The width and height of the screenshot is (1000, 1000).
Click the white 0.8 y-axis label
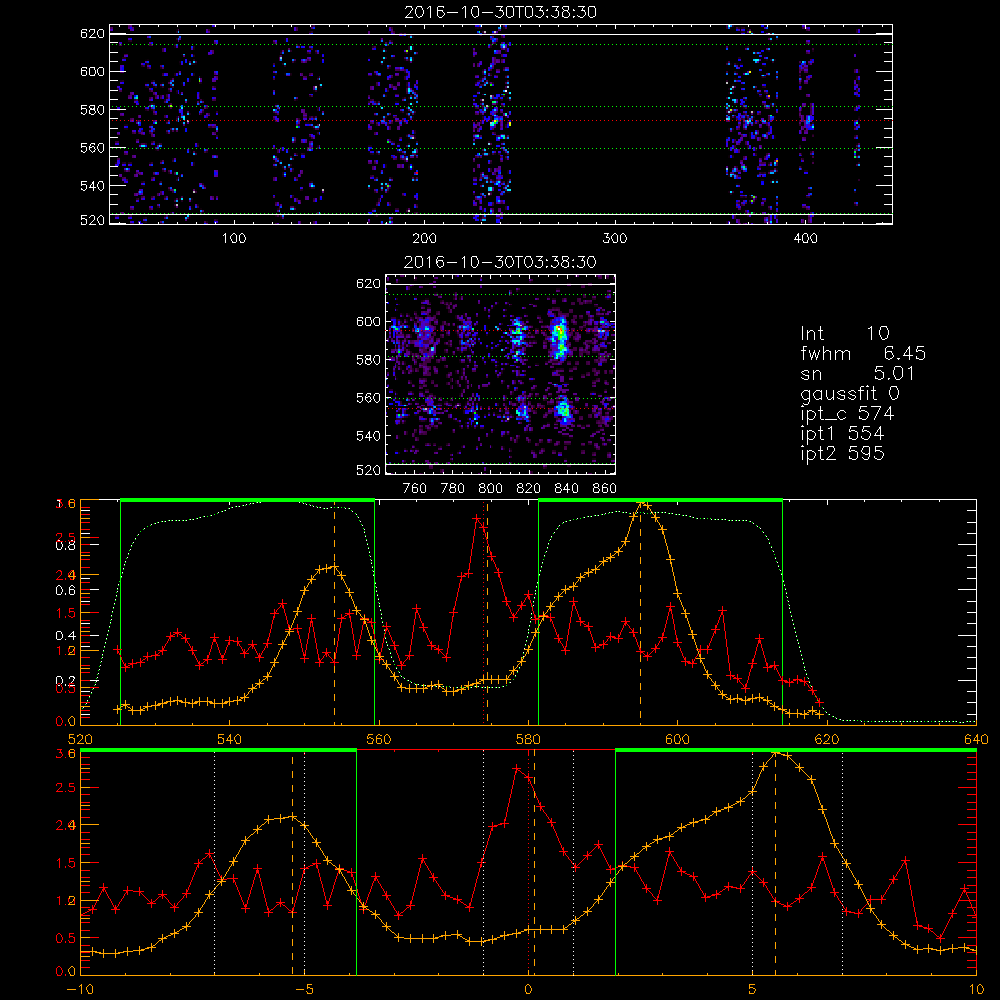pyautogui.click(x=66, y=545)
